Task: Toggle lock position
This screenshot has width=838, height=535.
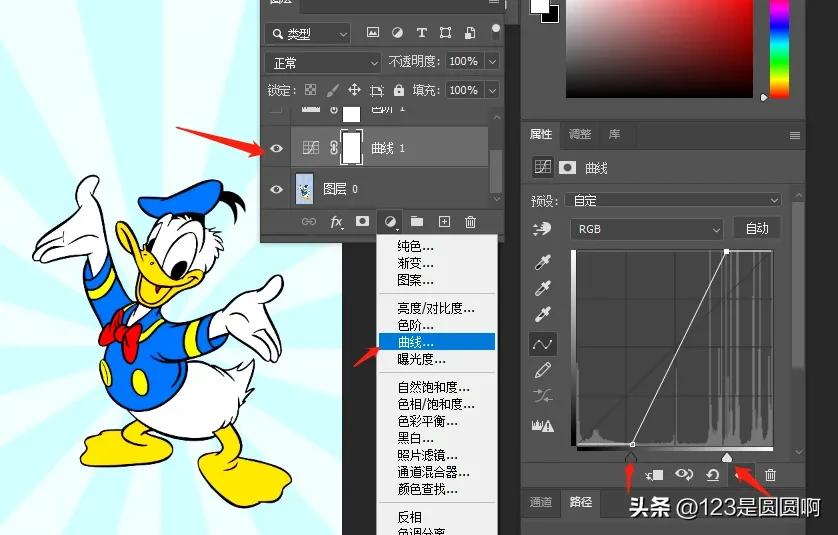Action: [x=354, y=90]
